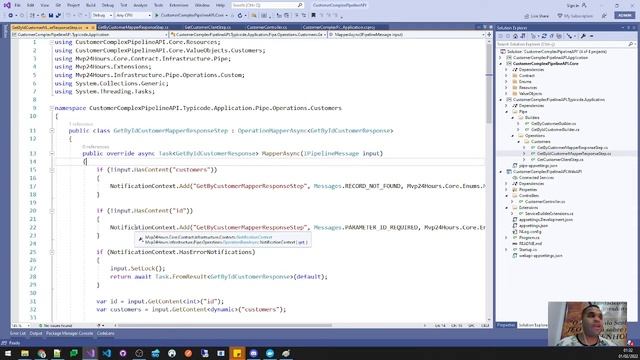Click the Sync with Active Document icon

pos(523,36)
